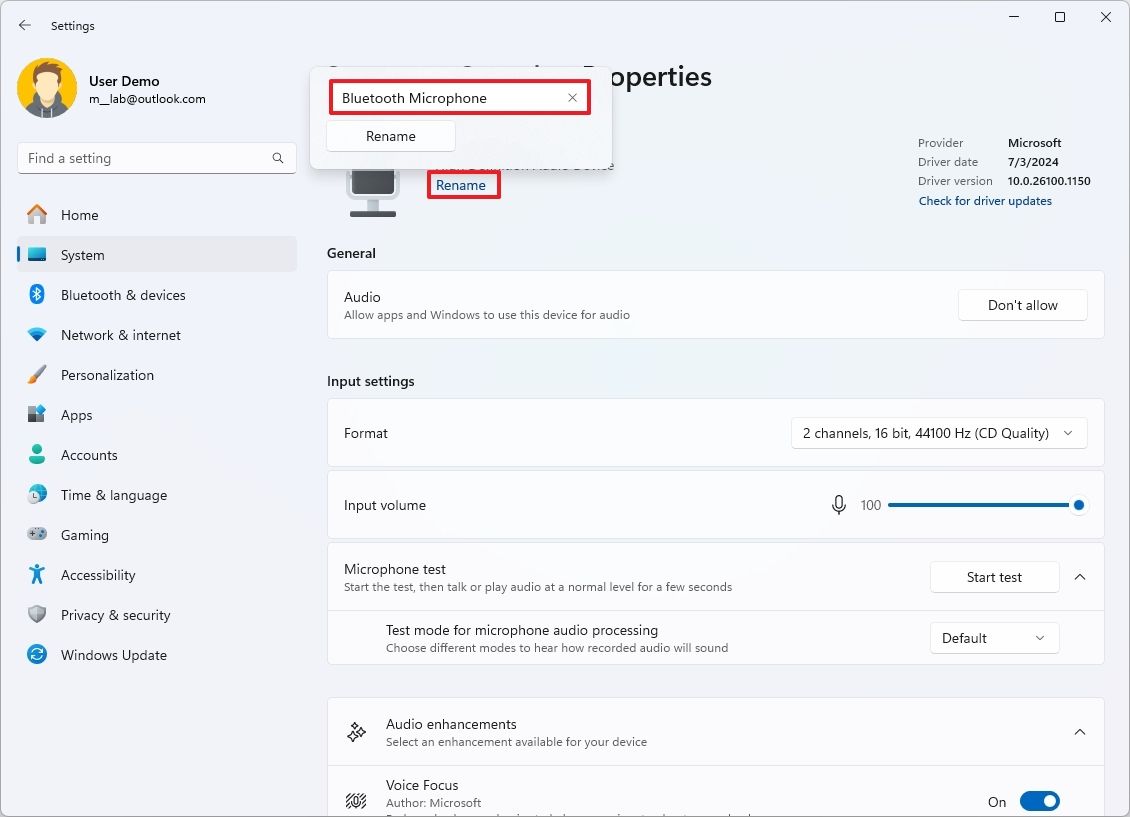The height and width of the screenshot is (817, 1130).
Task: Collapse the Microphone test section
Action: click(1080, 577)
